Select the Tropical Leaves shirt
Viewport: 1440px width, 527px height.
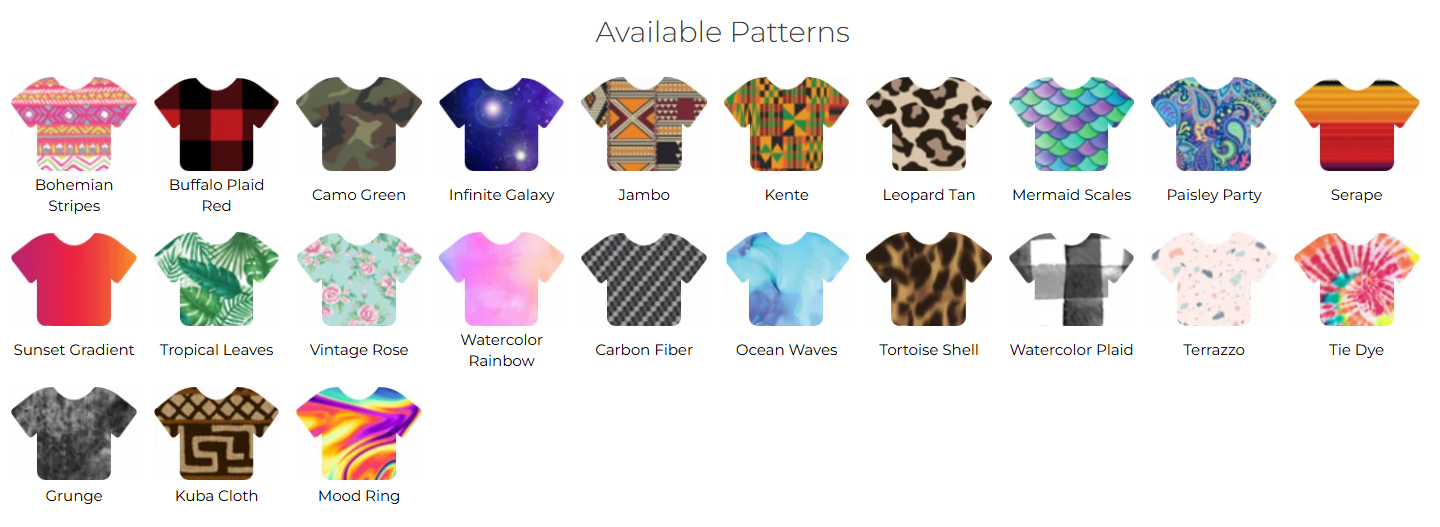pyautogui.click(x=216, y=279)
